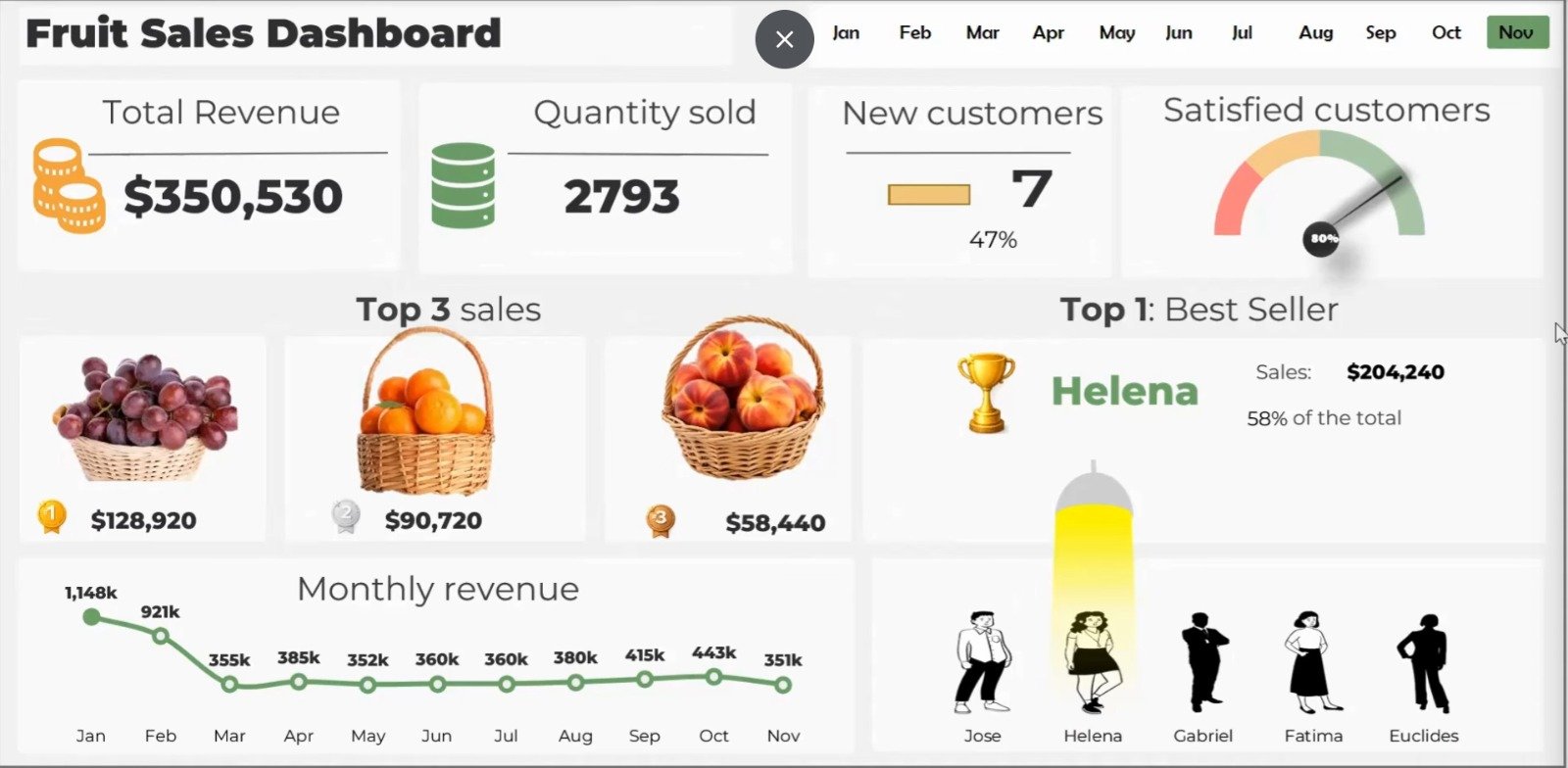Image resolution: width=1568 pixels, height=768 pixels.
Task: Click the close X button near the tabs
Action: point(783,39)
